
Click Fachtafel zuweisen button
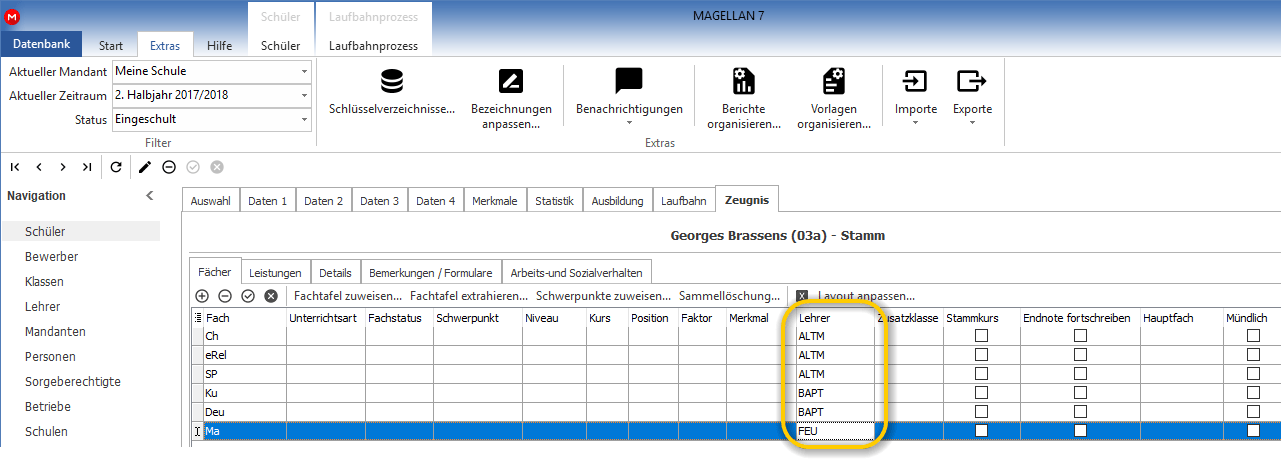[x=348, y=296]
